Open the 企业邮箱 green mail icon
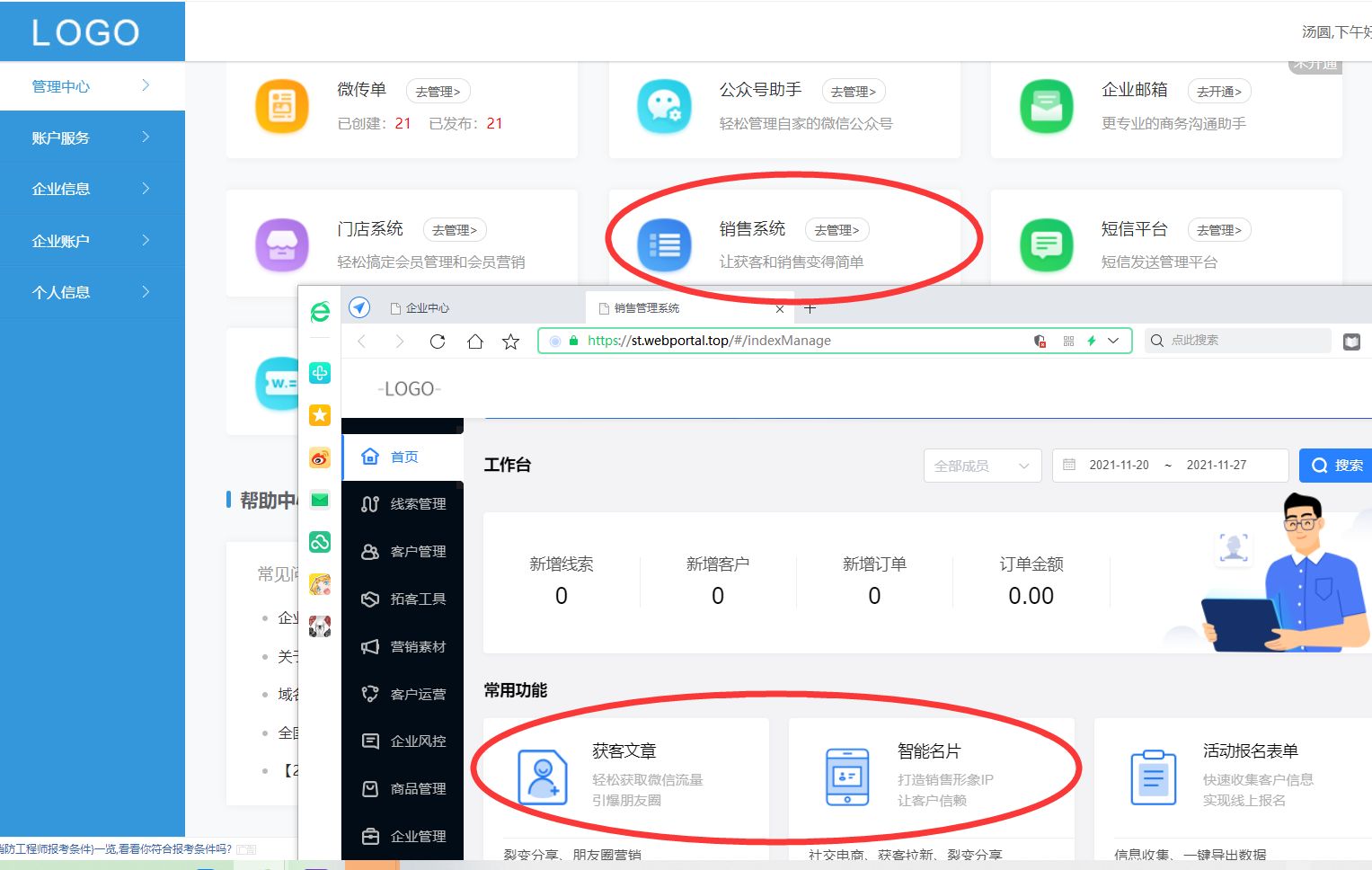The height and width of the screenshot is (870, 1372). (1047, 106)
